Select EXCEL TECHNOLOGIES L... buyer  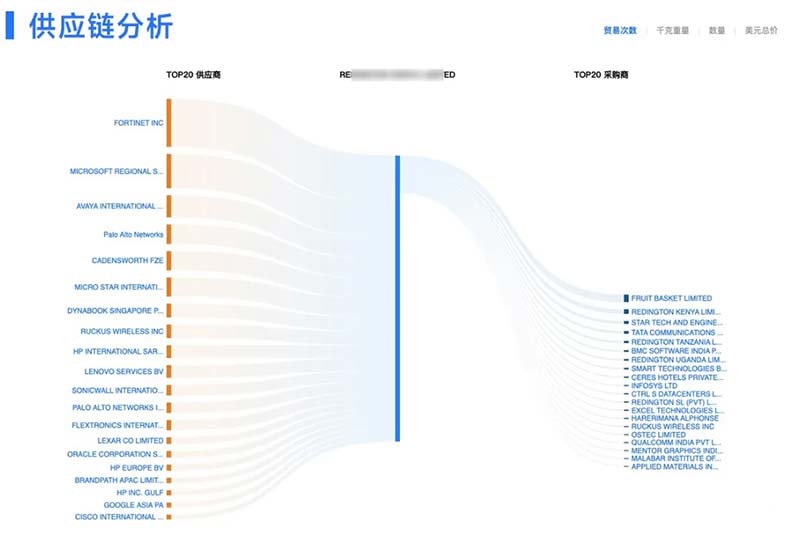click(678, 411)
